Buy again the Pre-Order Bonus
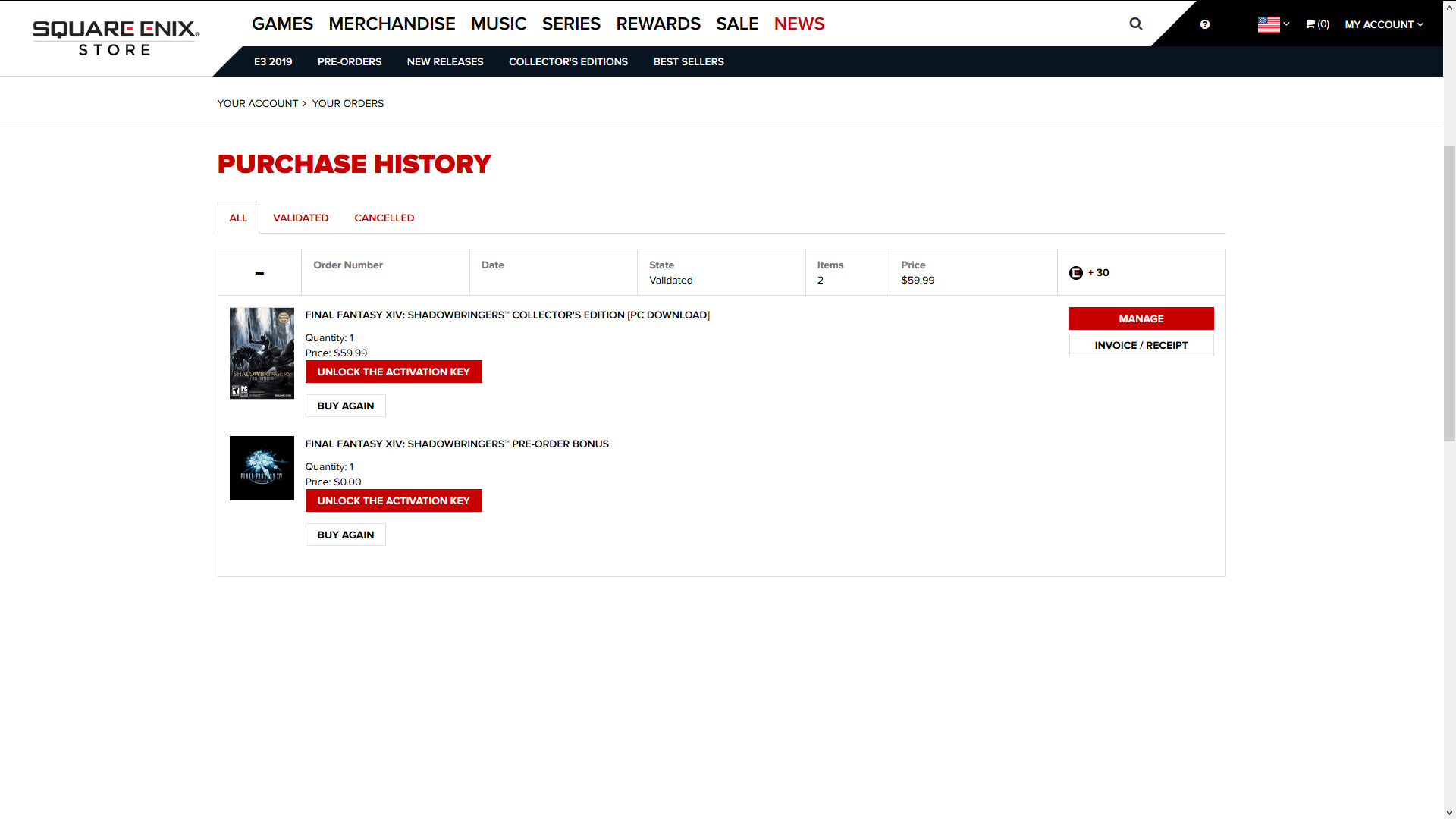 coord(346,535)
